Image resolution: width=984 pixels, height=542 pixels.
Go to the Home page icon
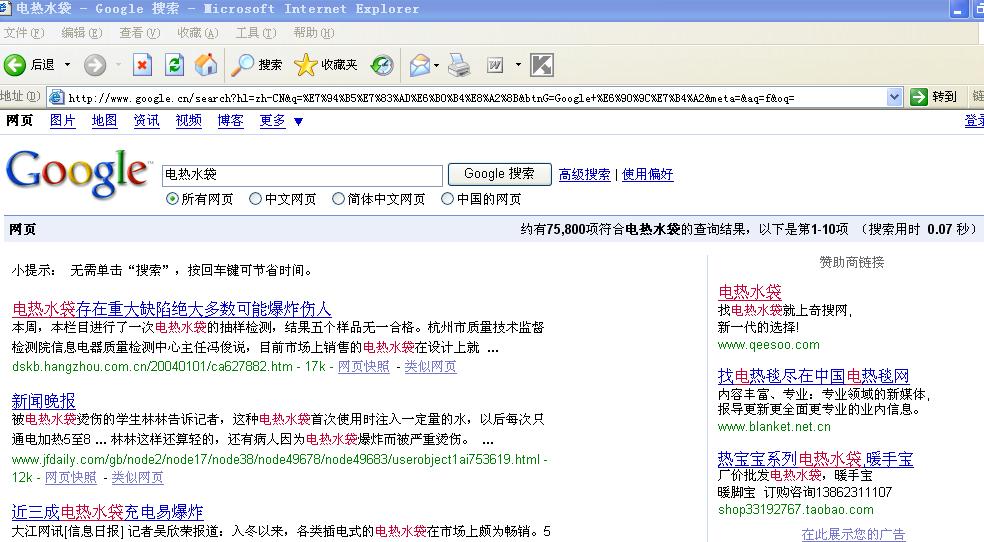click(x=206, y=65)
